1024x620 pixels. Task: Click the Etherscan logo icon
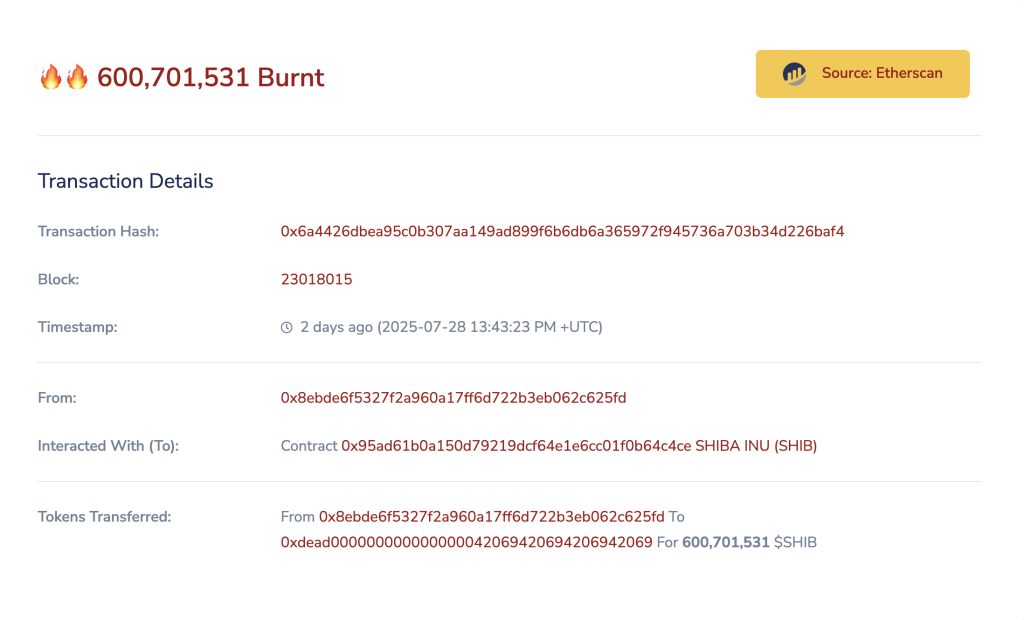point(795,73)
